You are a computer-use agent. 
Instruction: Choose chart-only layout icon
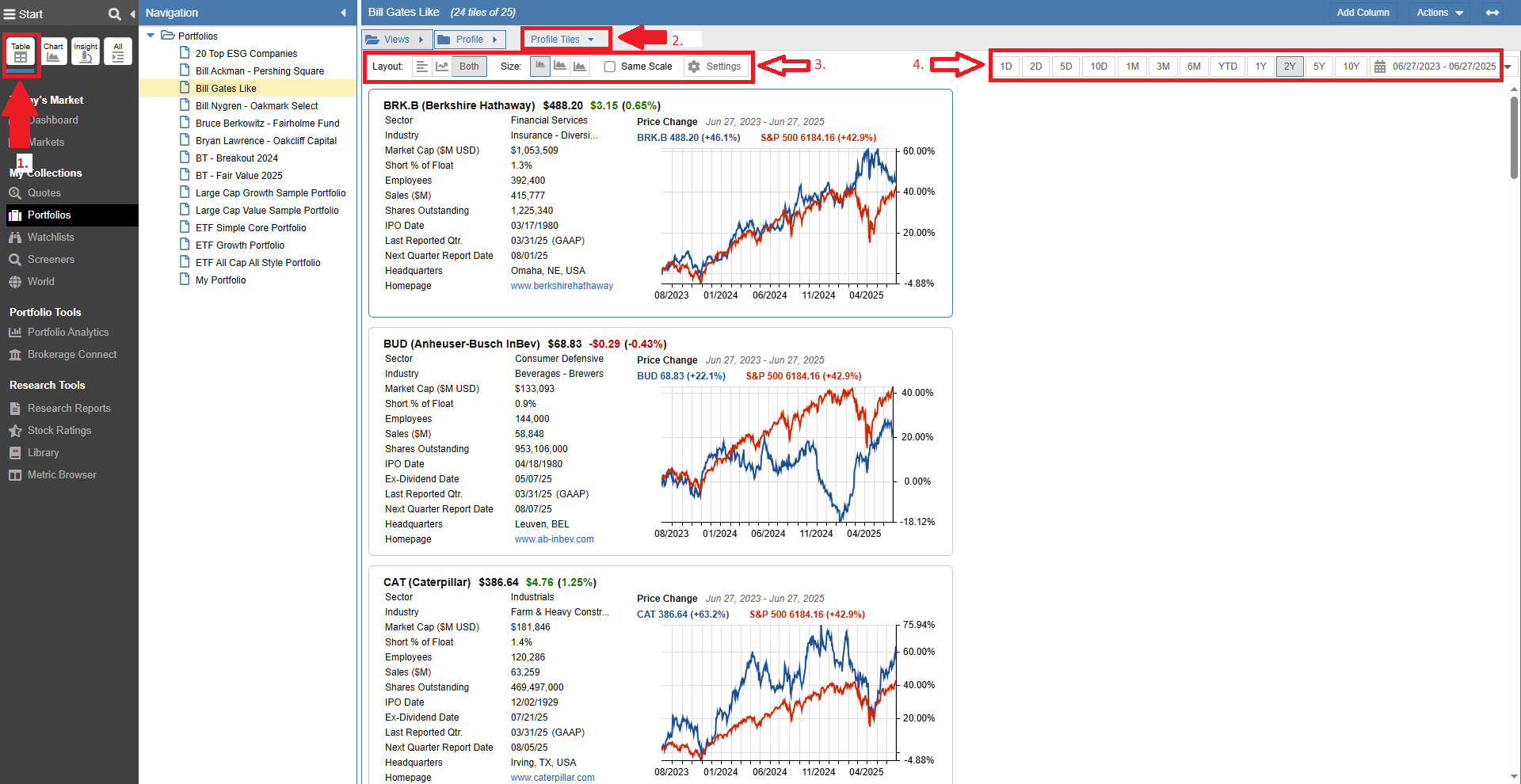[x=442, y=67]
